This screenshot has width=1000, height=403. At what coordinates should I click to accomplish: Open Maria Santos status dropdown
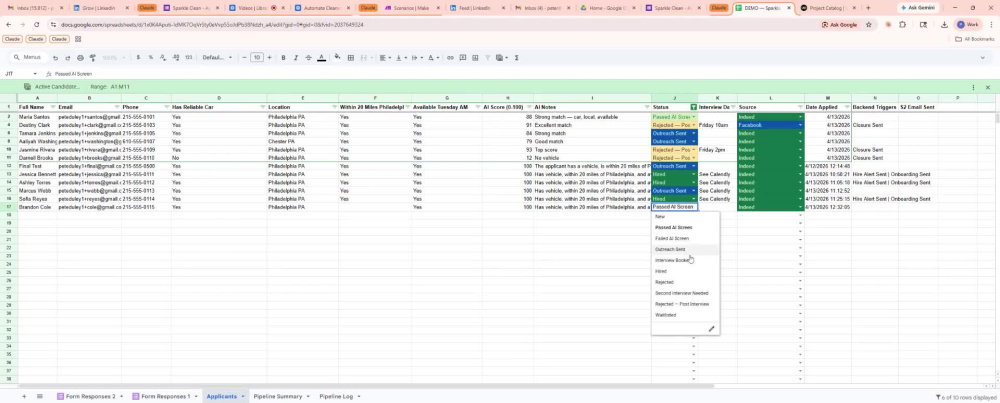(694, 117)
